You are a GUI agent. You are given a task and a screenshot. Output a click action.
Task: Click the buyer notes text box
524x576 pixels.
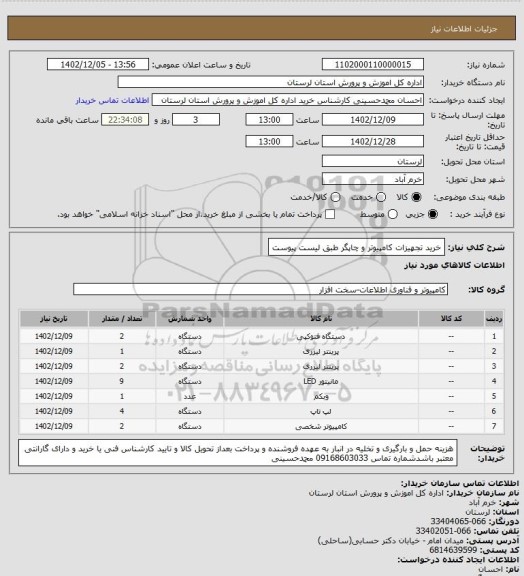(238, 453)
